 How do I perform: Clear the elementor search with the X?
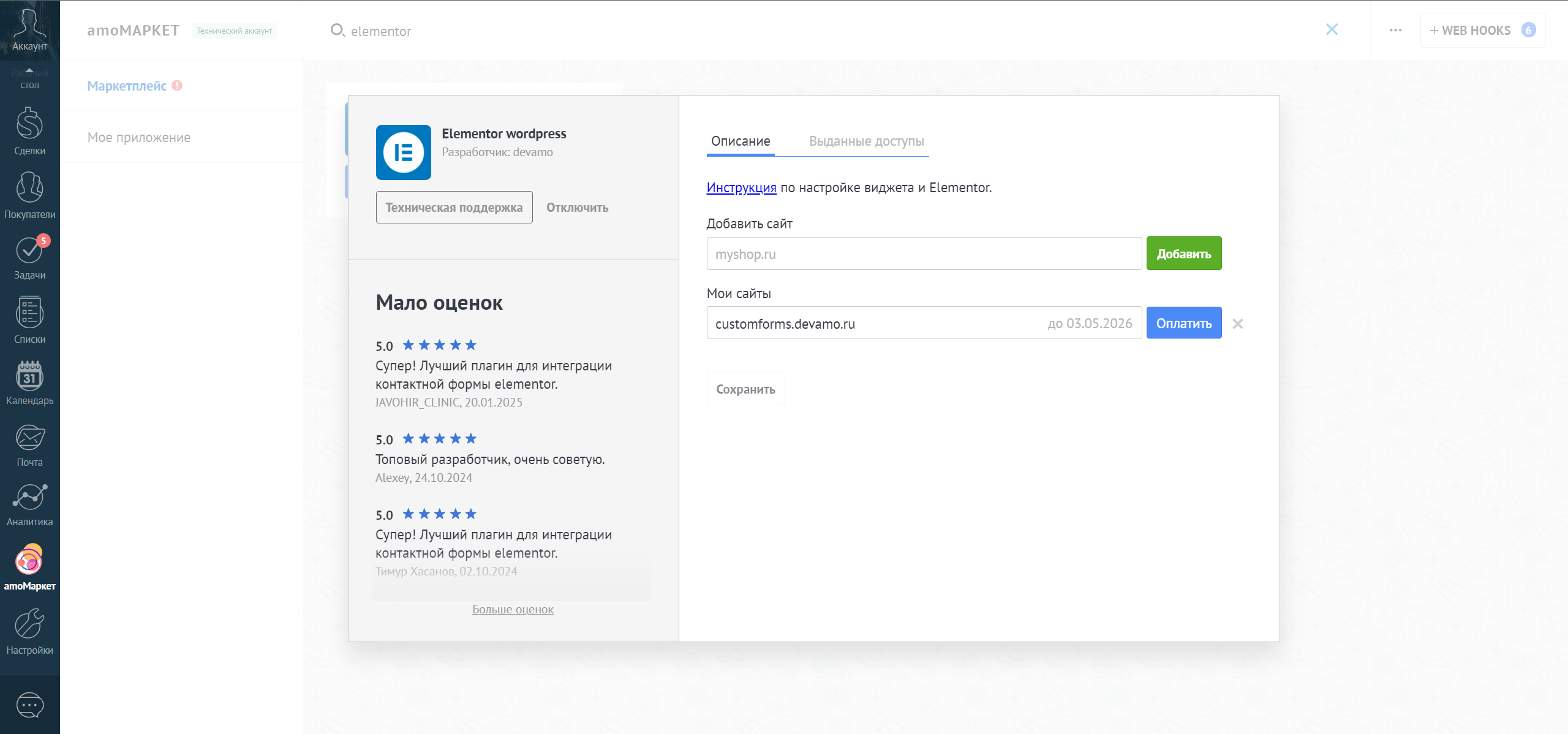[x=1332, y=29]
